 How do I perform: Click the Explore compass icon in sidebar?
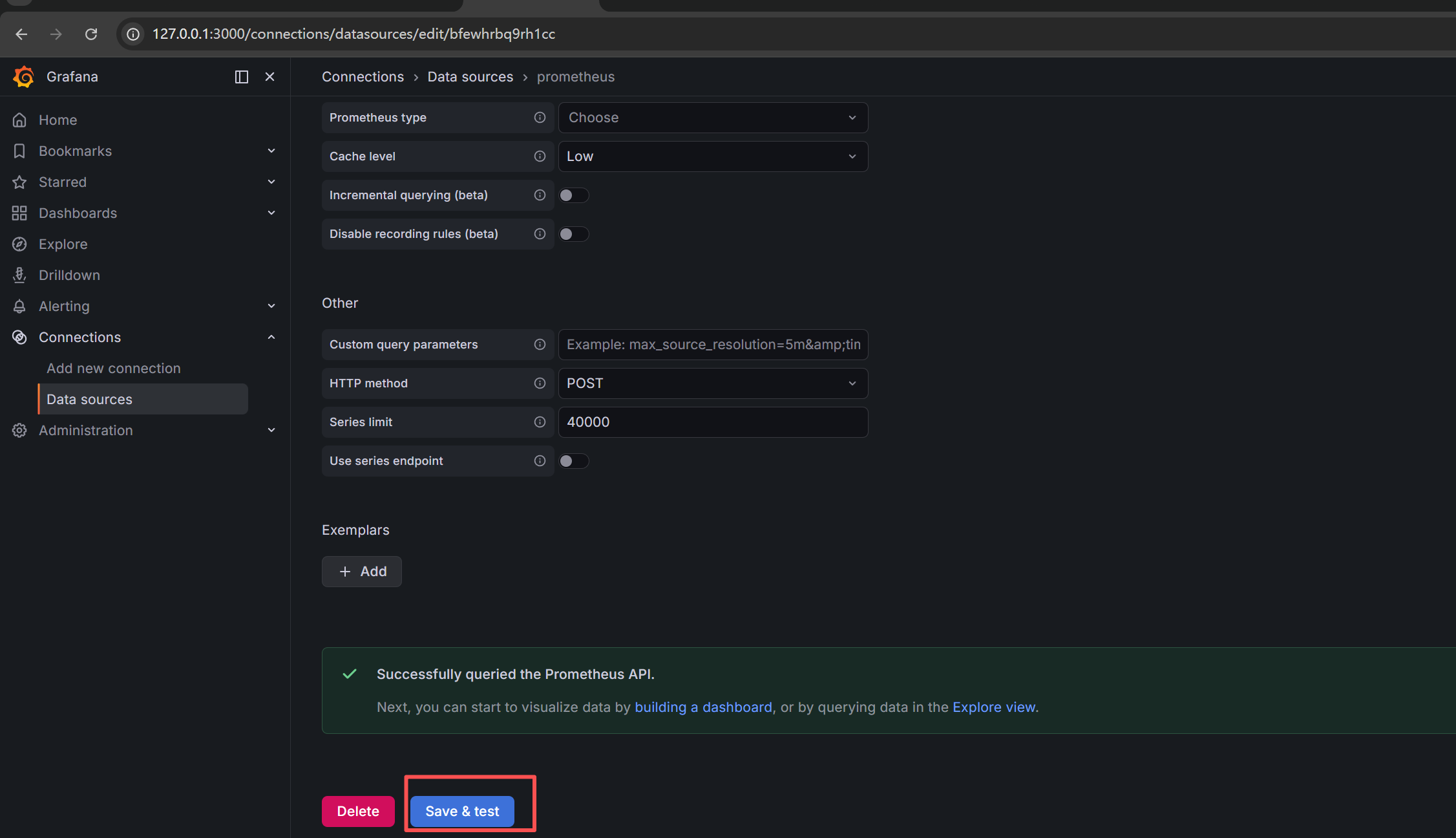pyautogui.click(x=19, y=244)
